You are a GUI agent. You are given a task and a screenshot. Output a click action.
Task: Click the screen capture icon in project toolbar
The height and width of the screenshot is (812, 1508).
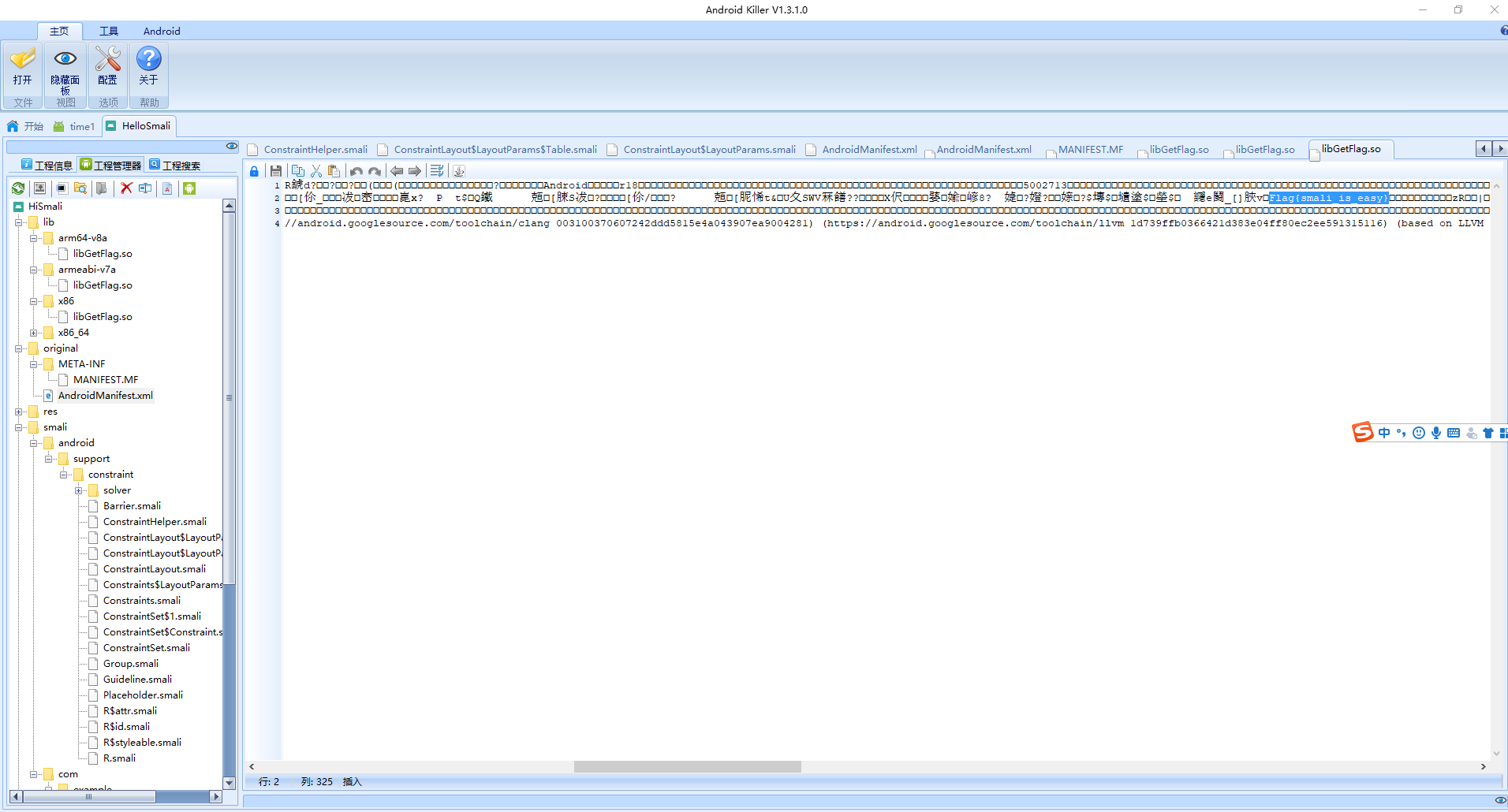tap(62, 188)
